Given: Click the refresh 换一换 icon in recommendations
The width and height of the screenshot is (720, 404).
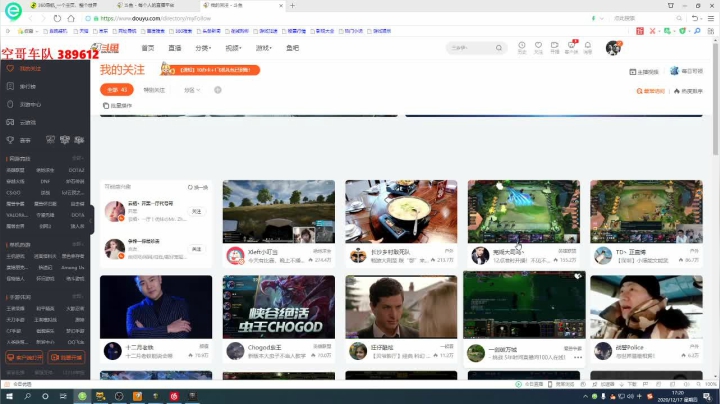Looking at the screenshot, I should click(190, 187).
